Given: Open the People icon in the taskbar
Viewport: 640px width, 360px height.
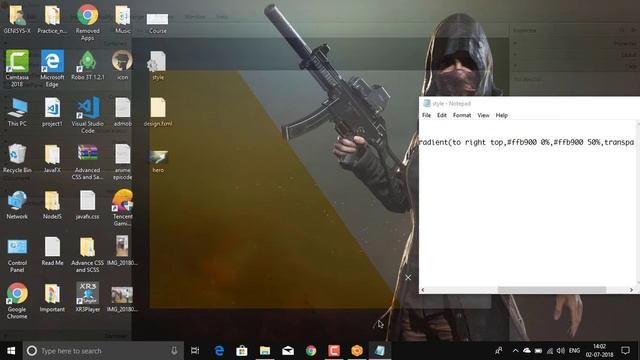Looking at the screenshot, I should pyautogui.click(x=499, y=351).
